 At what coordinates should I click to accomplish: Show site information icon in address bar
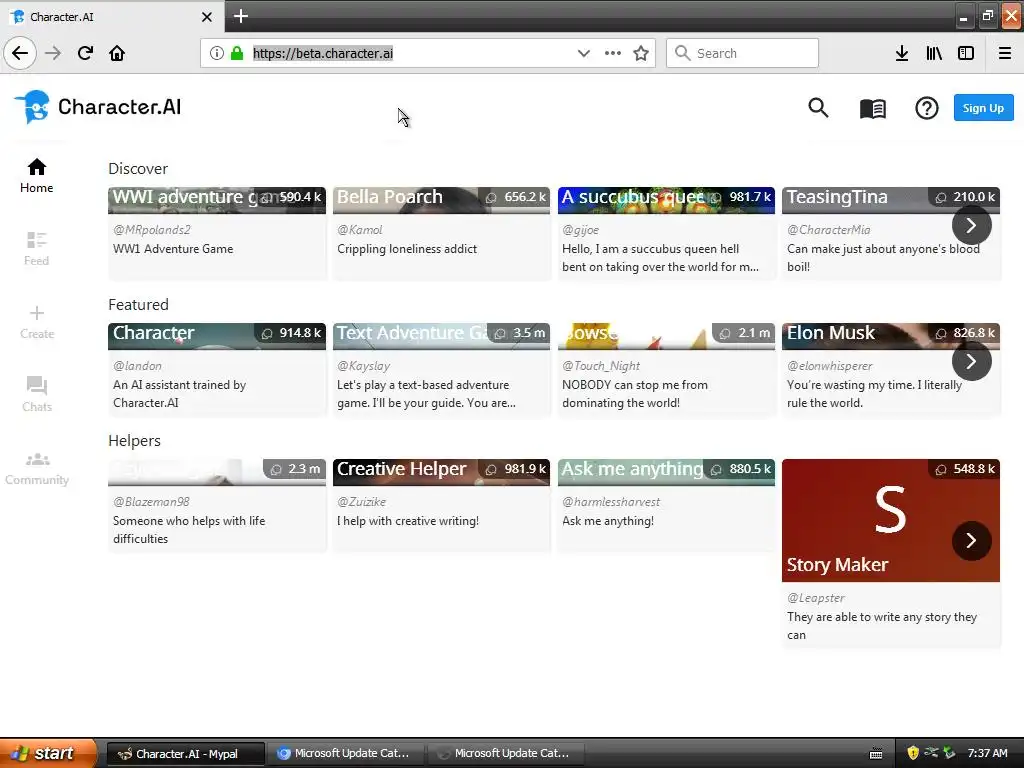(216, 53)
